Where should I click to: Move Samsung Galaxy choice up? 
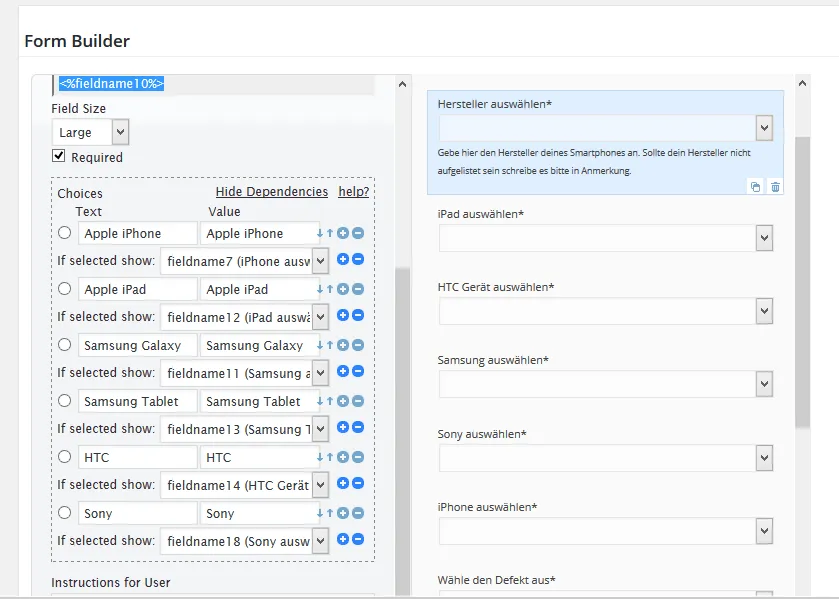330,345
